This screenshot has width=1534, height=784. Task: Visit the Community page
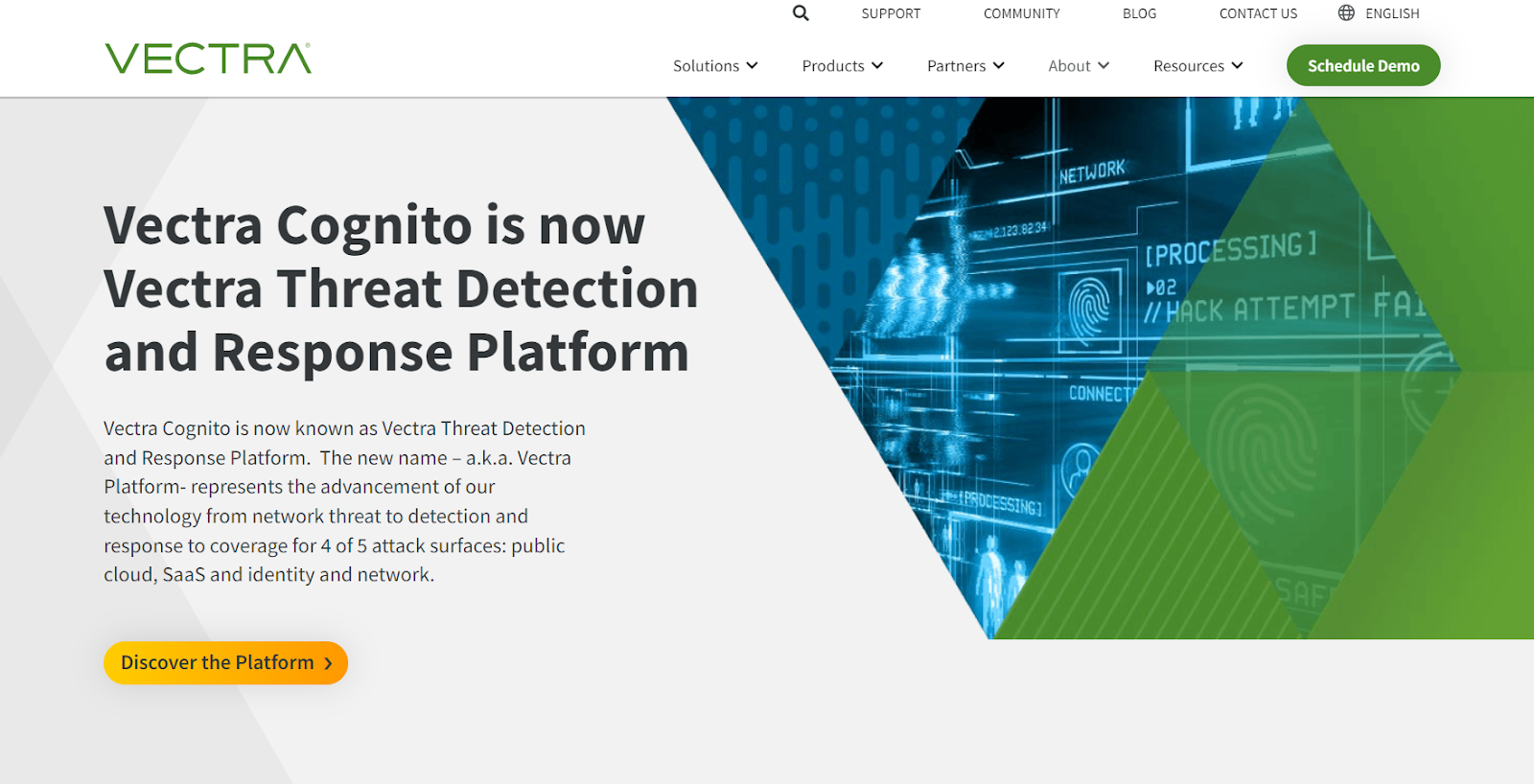pyautogui.click(x=1022, y=13)
